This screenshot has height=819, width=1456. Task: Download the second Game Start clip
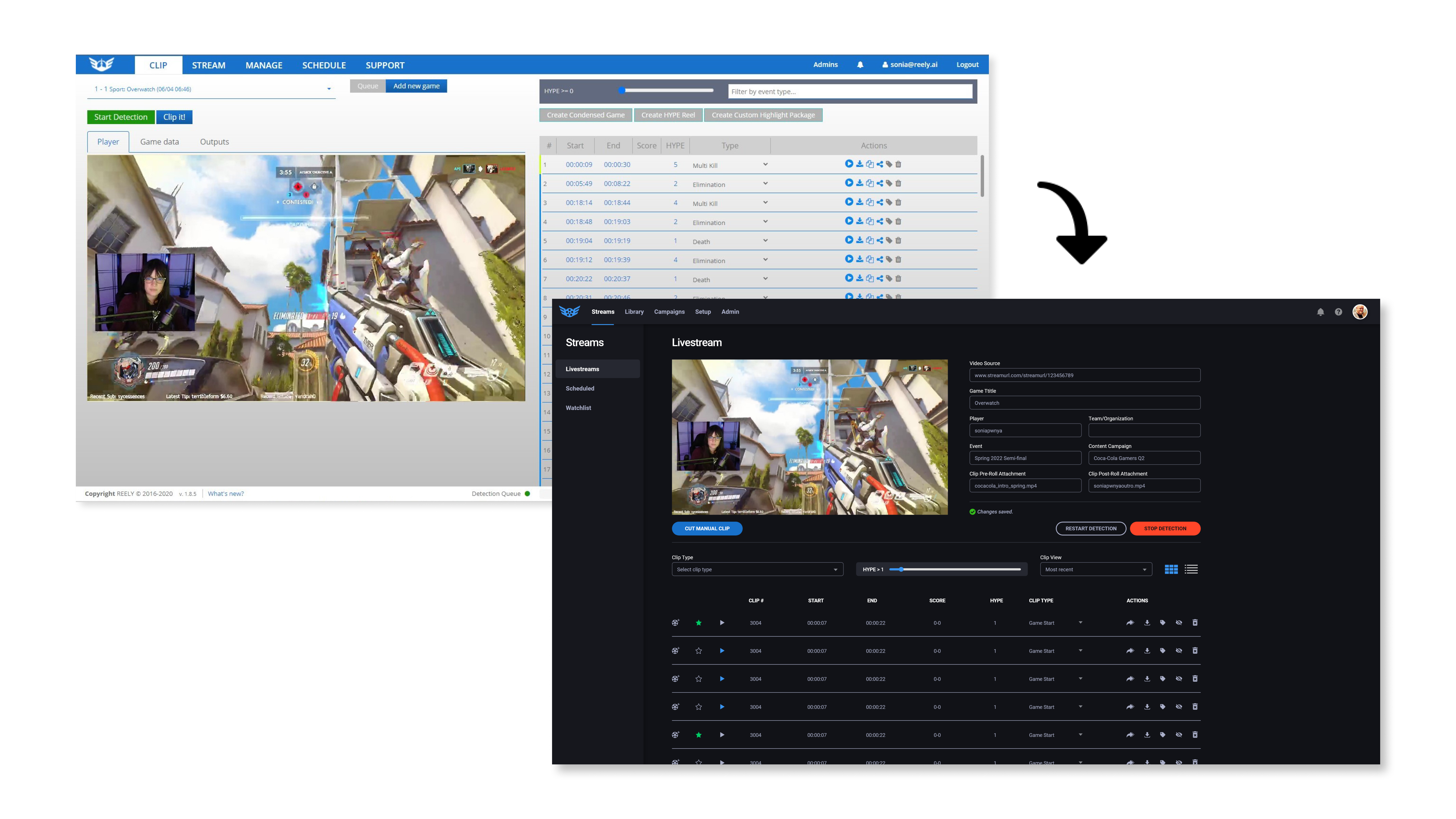tap(1147, 651)
